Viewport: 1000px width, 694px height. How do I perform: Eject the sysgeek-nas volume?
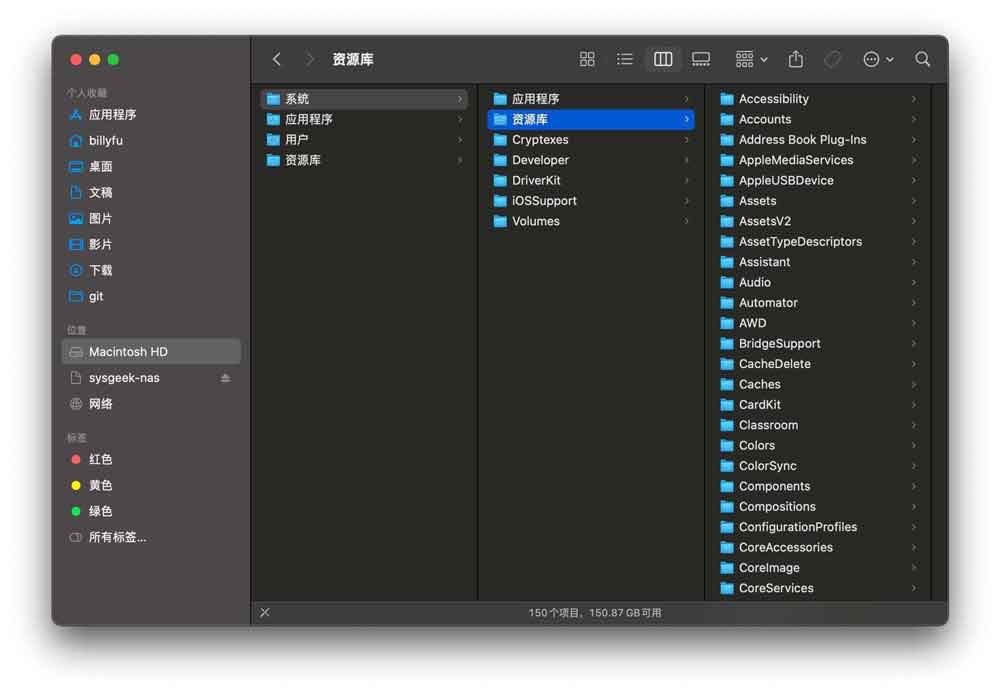[225, 378]
